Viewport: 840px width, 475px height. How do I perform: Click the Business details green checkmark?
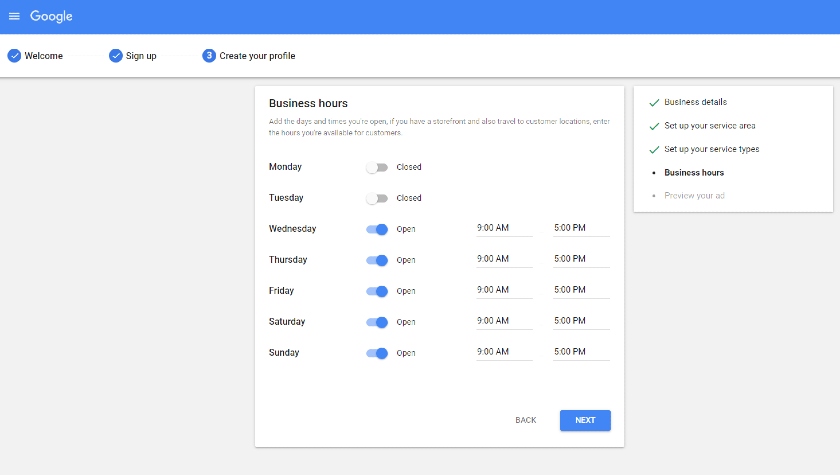(x=654, y=102)
